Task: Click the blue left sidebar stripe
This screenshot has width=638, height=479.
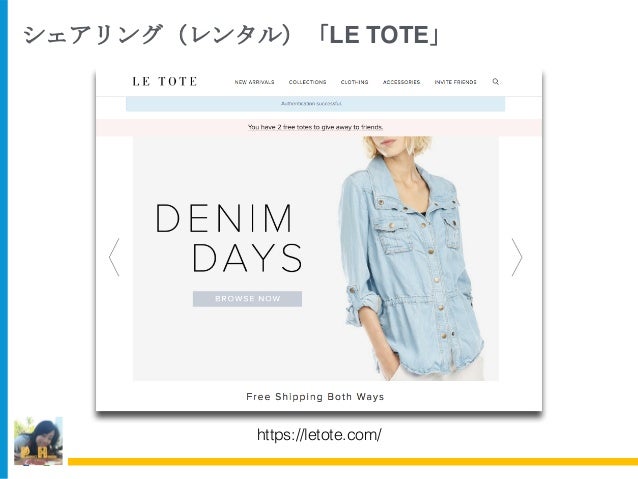Action: [x=4, y=239]
